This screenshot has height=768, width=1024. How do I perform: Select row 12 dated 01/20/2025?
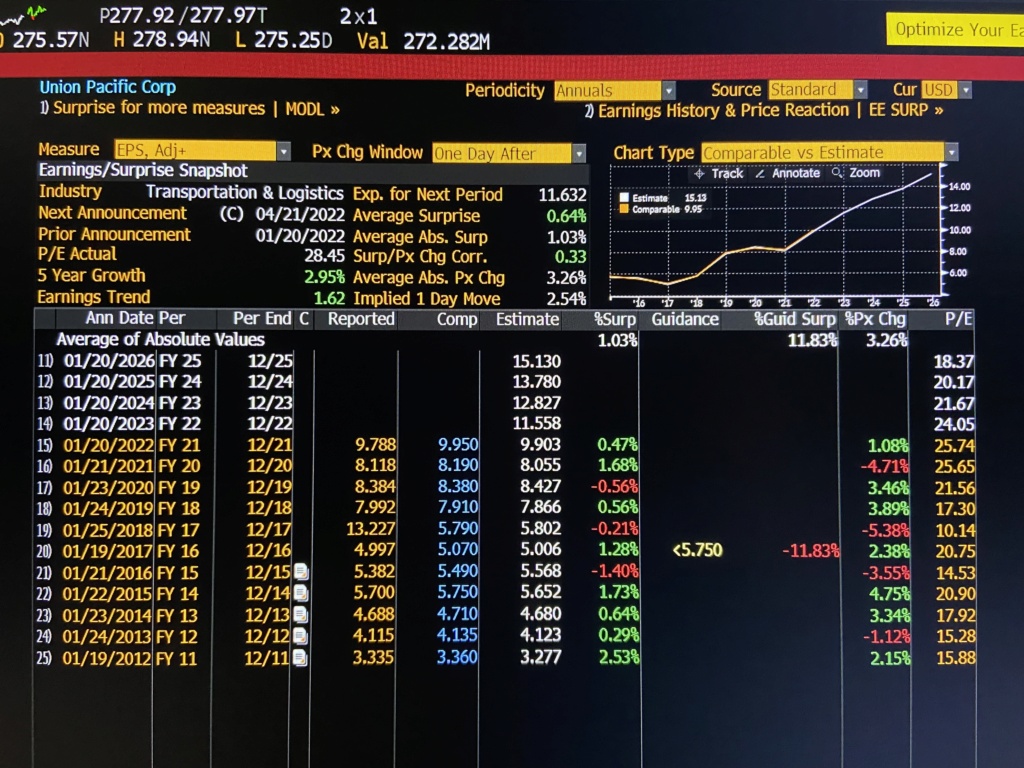pyautogui.click(x=505, y=381)
